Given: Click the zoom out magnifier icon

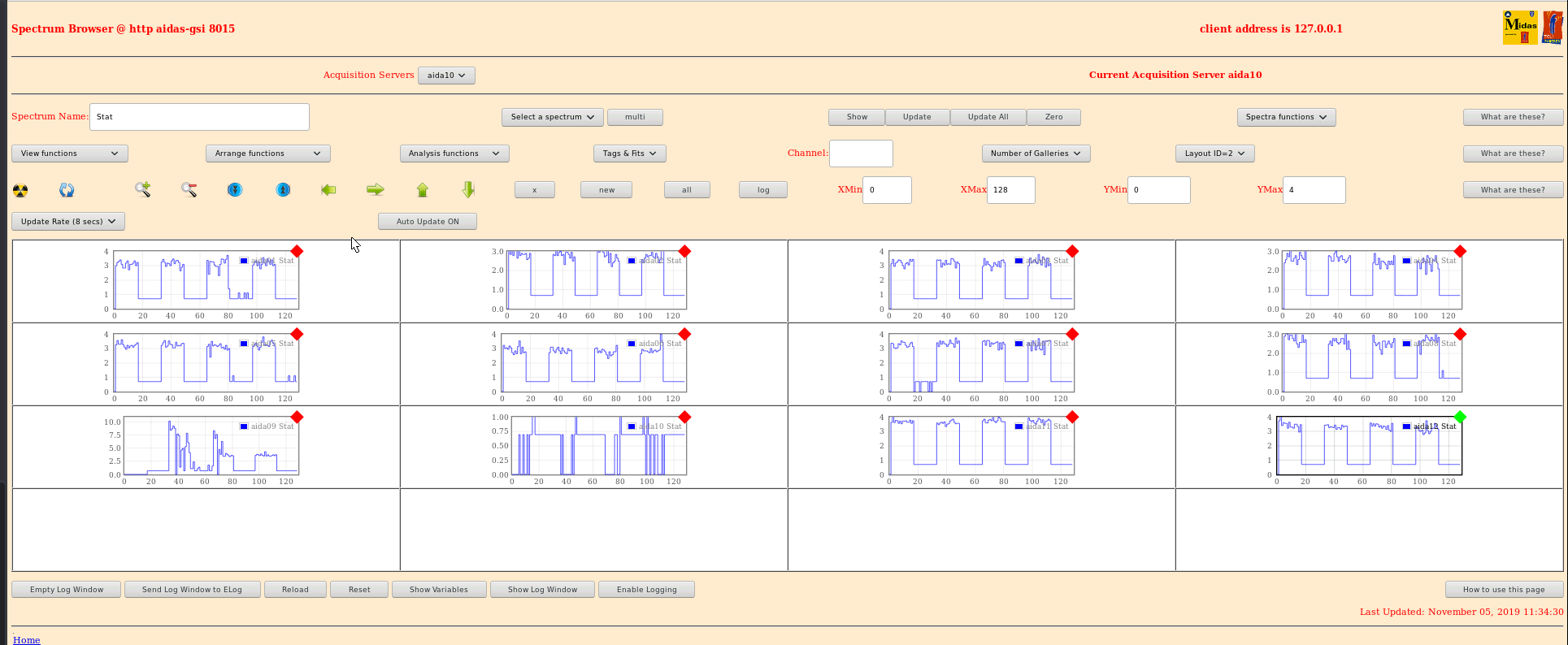Looking at the screenshot, I should click(189, 189).
